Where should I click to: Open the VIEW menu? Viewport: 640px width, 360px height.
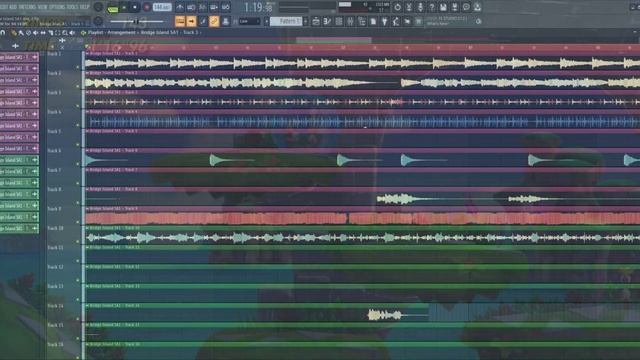click(x=42, y=7)
